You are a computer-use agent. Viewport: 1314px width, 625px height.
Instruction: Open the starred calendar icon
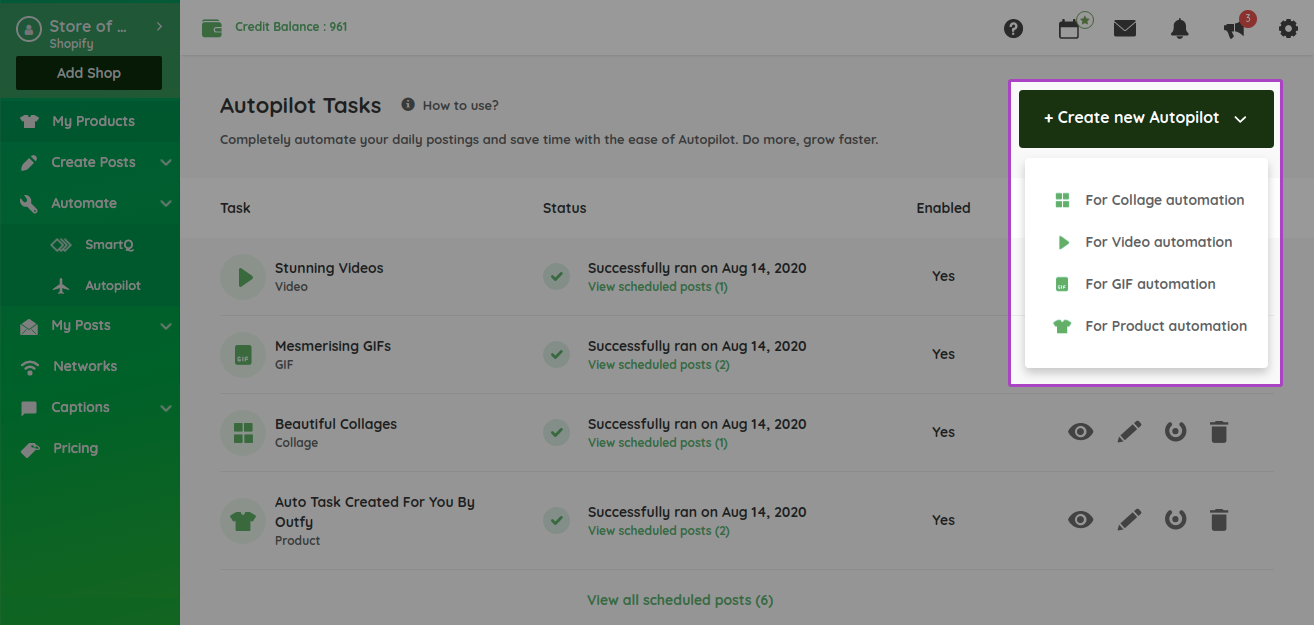click(1070, 29)
